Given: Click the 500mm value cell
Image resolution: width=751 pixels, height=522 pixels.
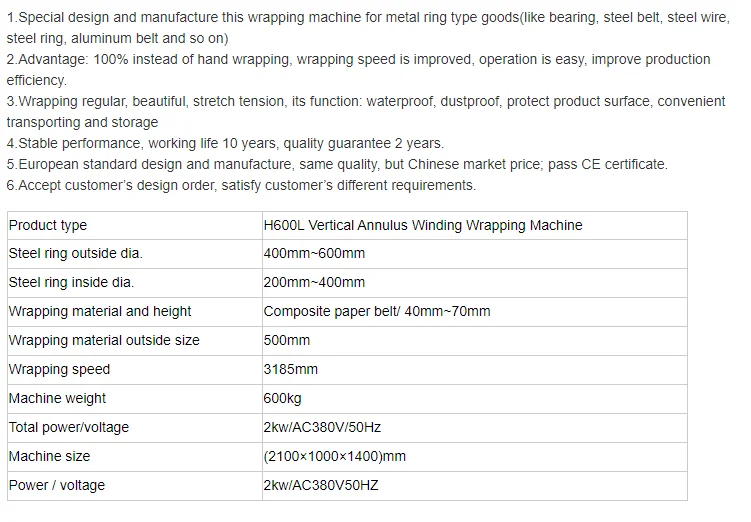Looking at the screenshot, I should pyautogui.click(x=475, y=341).
